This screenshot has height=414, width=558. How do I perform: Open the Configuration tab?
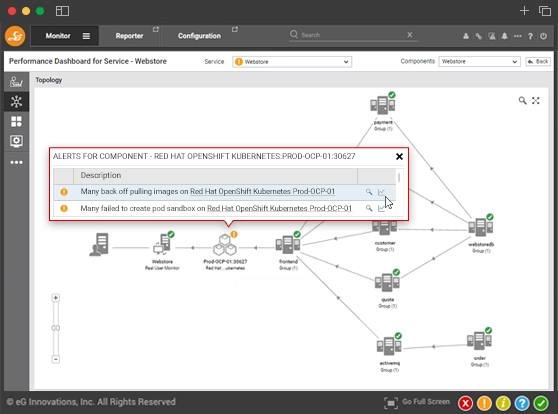coord(199,36)
